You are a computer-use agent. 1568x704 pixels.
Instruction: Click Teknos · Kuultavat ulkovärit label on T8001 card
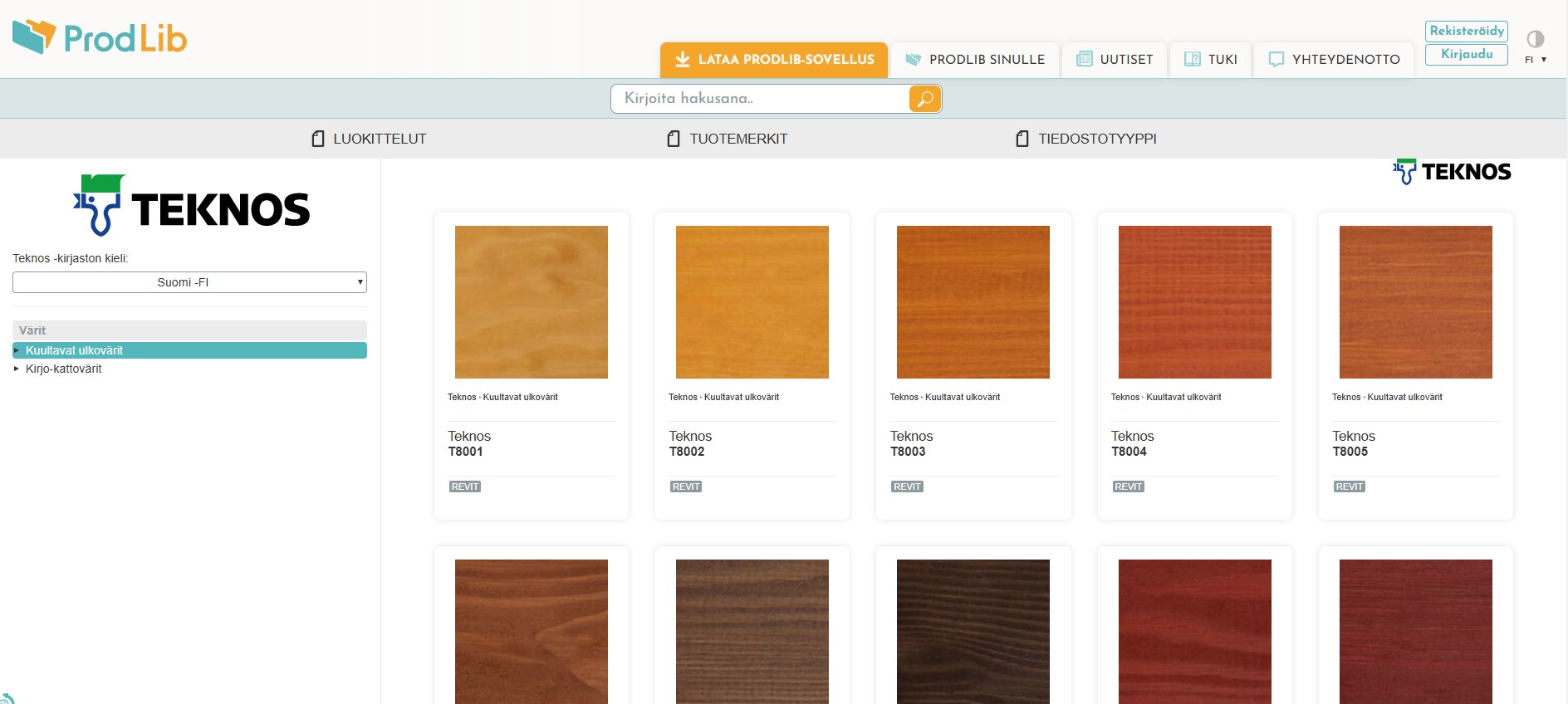click(x=502, y=397)
